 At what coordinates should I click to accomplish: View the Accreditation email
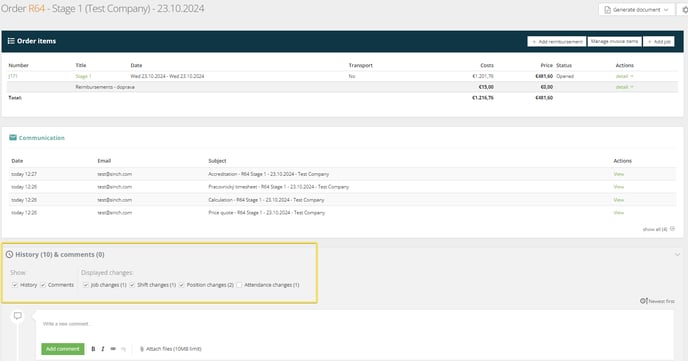click(618, 174)
